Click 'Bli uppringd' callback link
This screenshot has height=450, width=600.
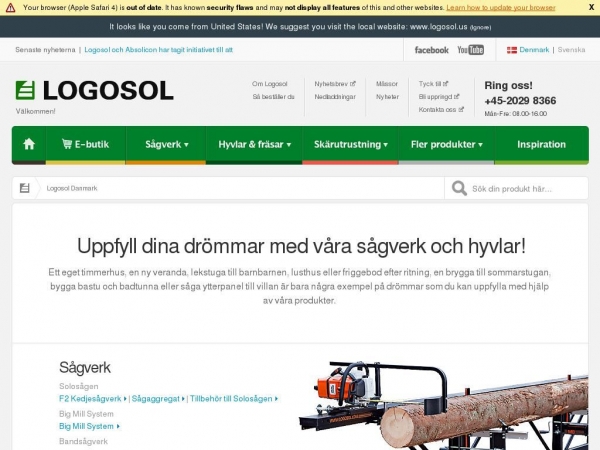pos(439,97)
